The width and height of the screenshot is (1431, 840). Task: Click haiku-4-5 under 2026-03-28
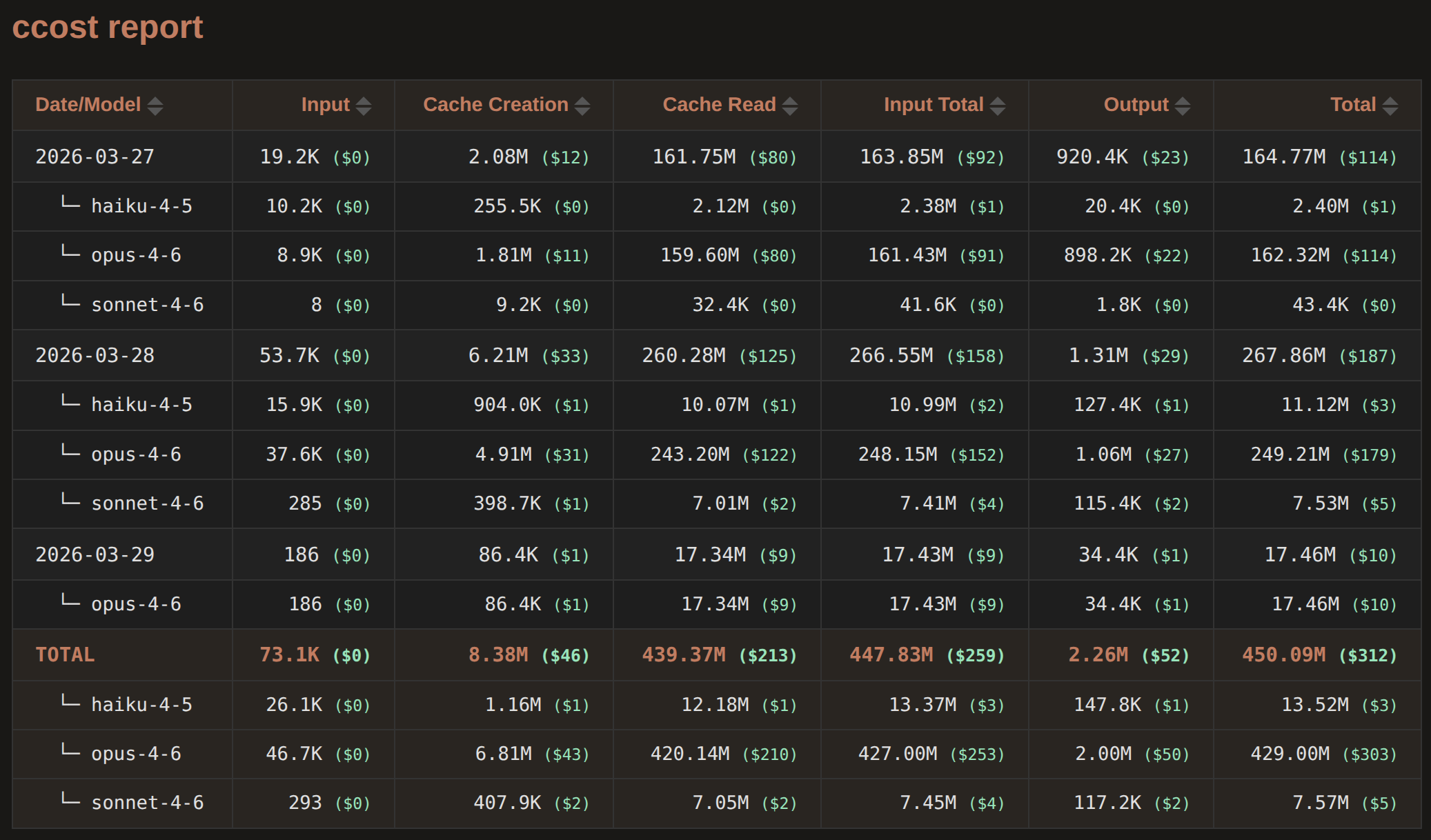tap(141, 405)
